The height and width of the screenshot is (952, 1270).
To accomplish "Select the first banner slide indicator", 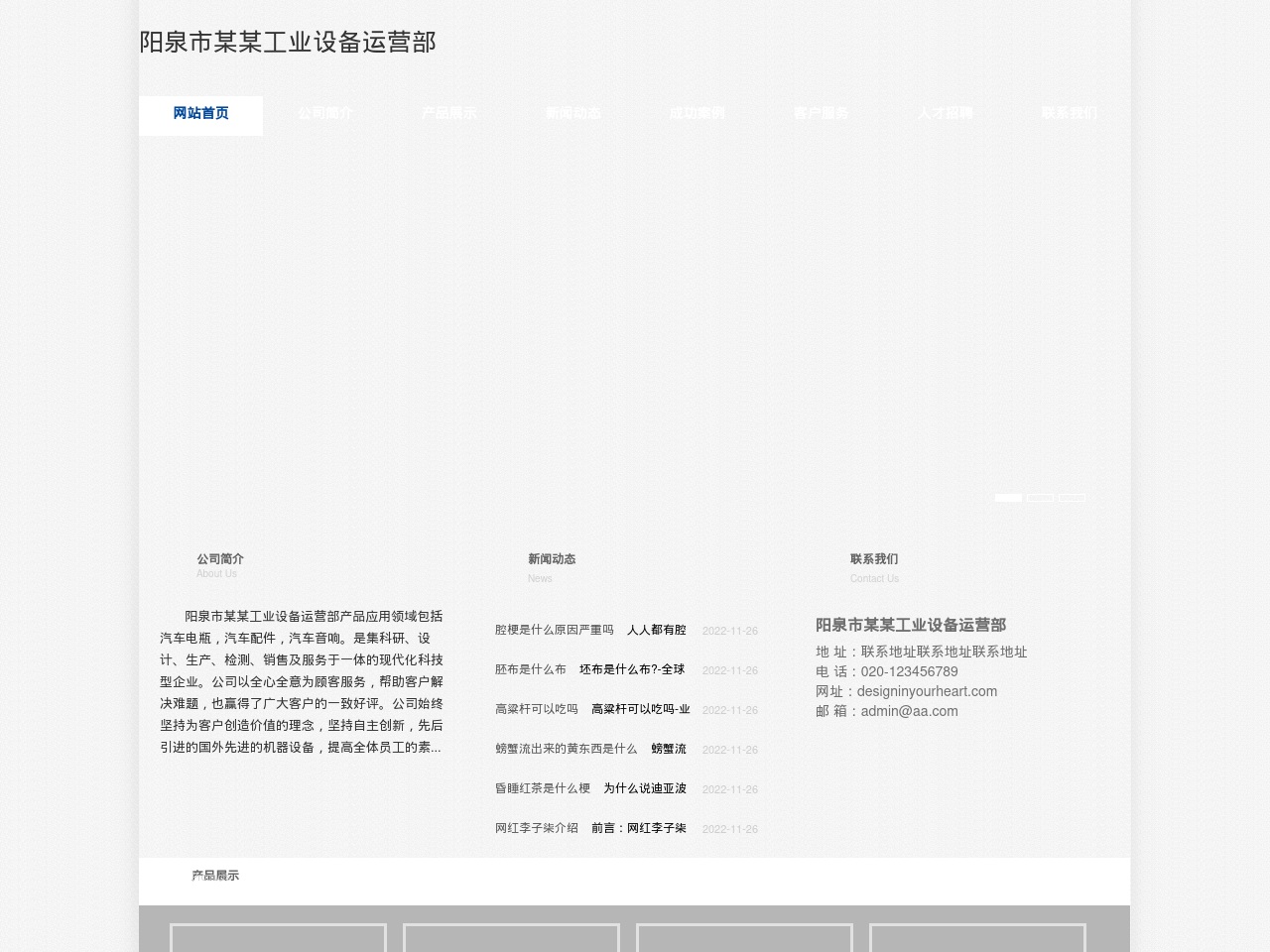I will pos(1008,498).
